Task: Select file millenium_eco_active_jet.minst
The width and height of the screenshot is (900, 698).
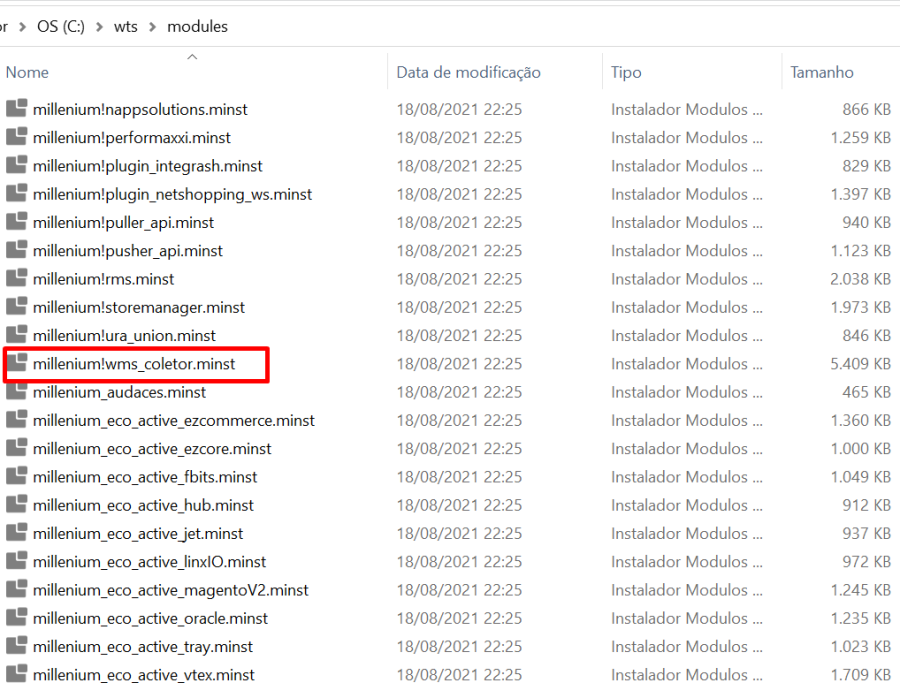Action: 138,533
